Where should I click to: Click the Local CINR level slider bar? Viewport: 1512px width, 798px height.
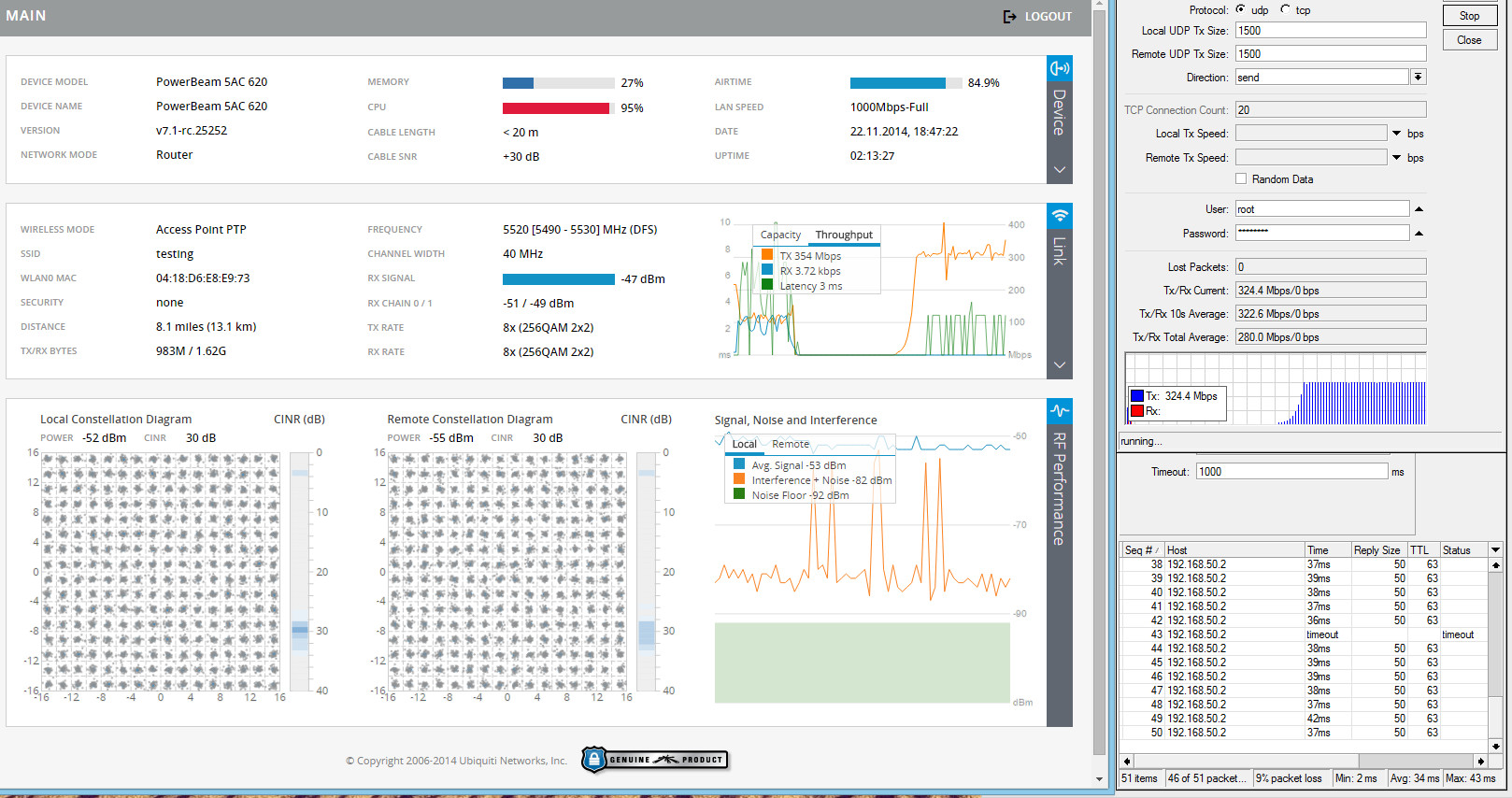point(300,572)
